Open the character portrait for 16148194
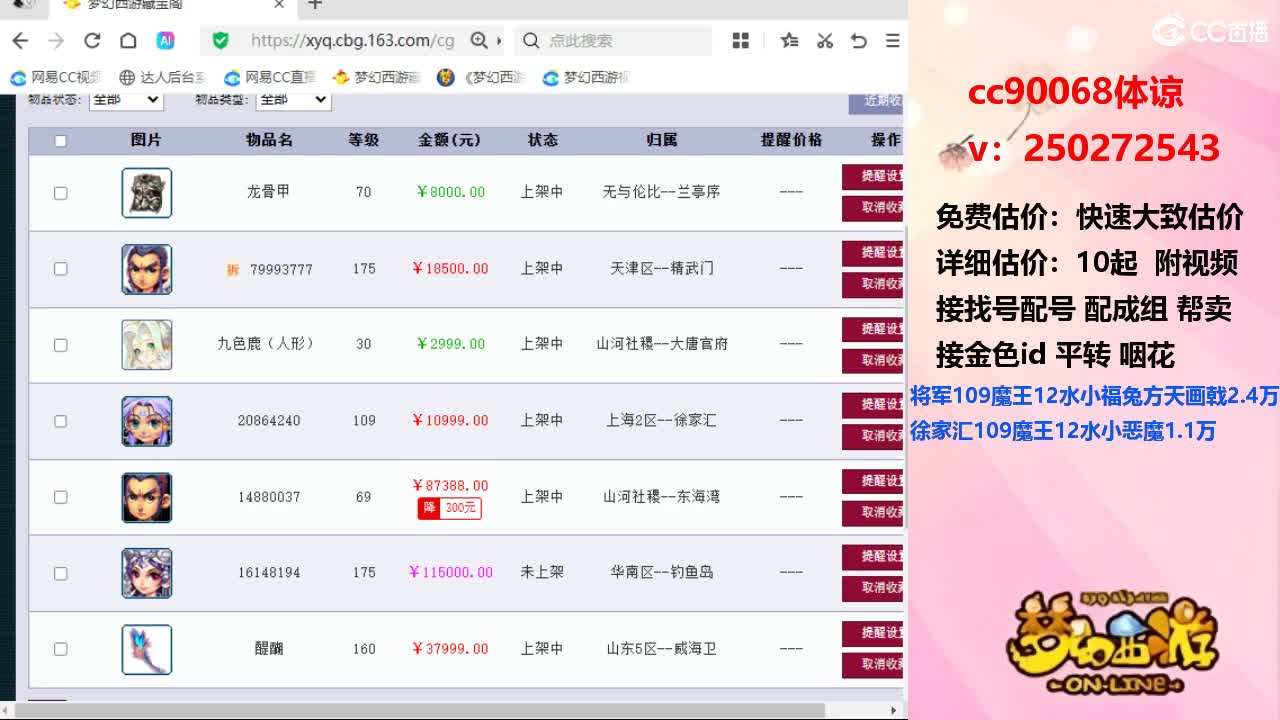Screen dimensions: 1280x720 (x=147, y=573)
